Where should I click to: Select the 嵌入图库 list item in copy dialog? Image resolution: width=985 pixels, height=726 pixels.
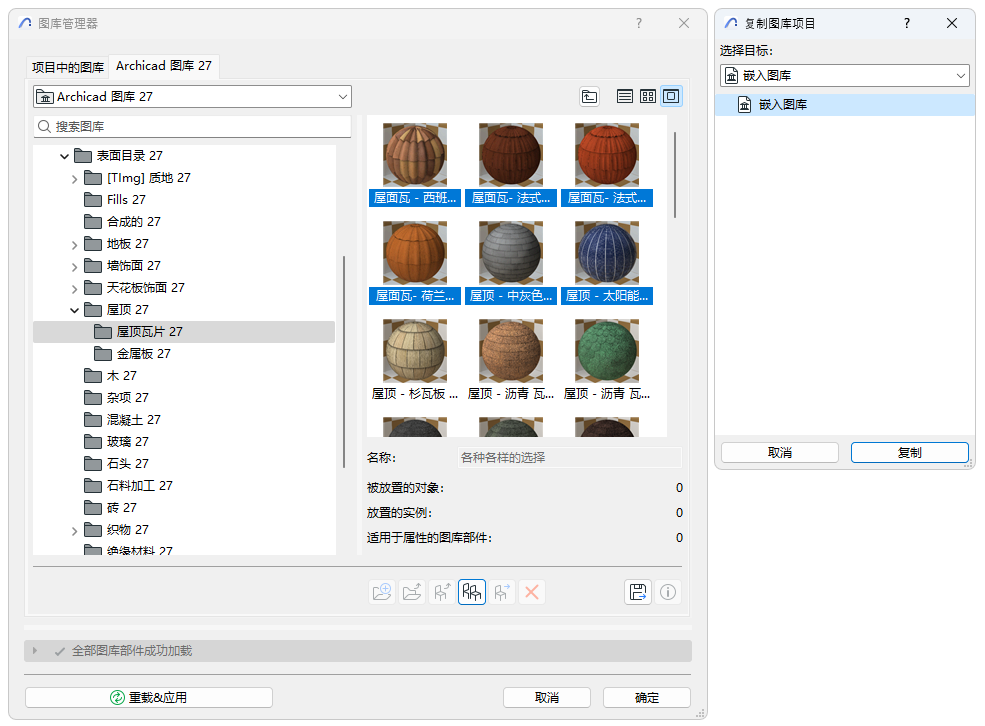(x=844, y=104)
